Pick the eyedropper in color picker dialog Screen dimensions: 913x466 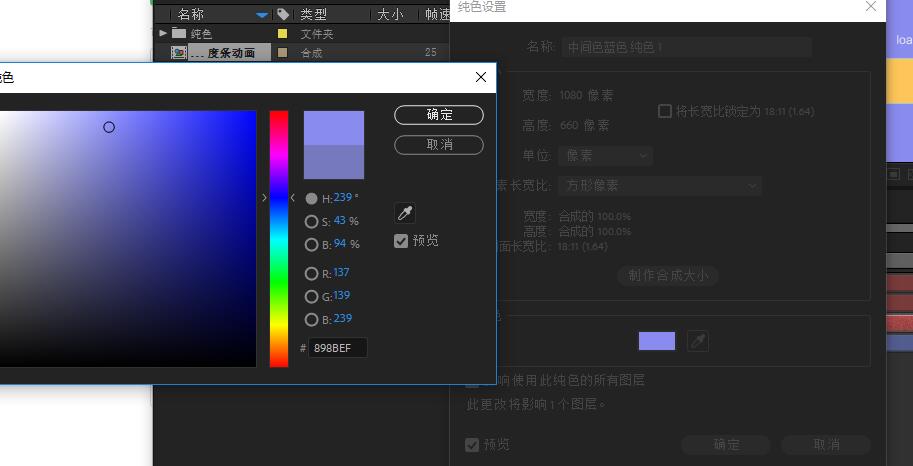[x=405, y=213]
